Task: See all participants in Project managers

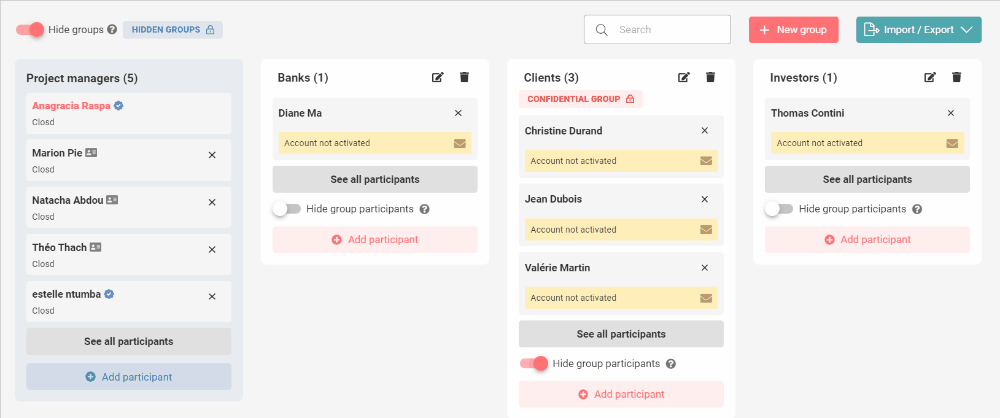Action: pos(128,341)
